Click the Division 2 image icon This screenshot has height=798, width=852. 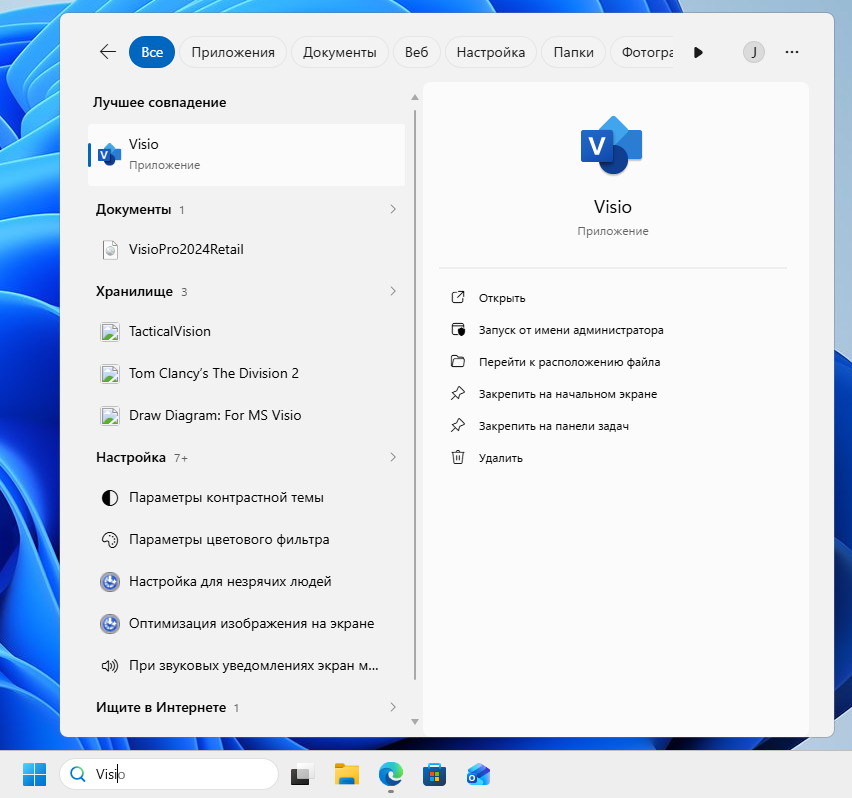pyautogui.click(x=110, y=374)
